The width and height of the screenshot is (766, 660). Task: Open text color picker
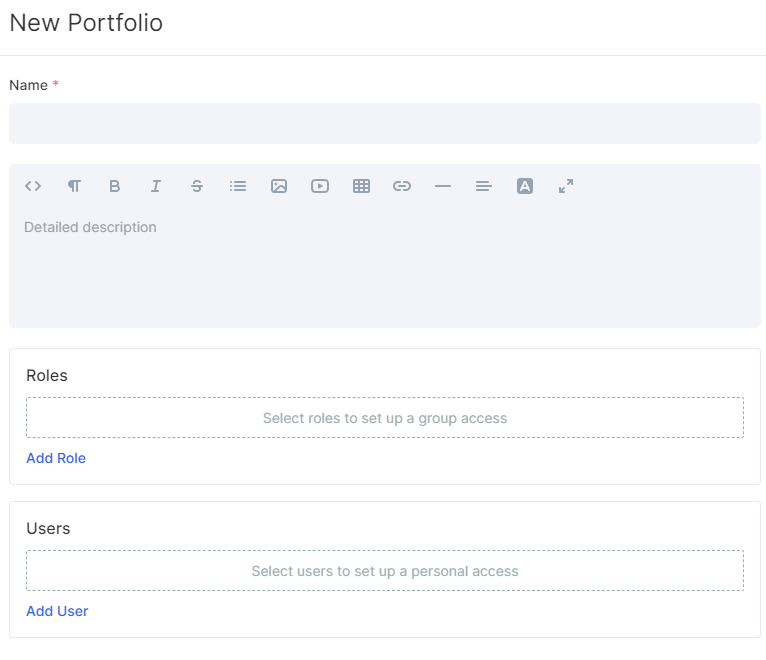point(525,186)
